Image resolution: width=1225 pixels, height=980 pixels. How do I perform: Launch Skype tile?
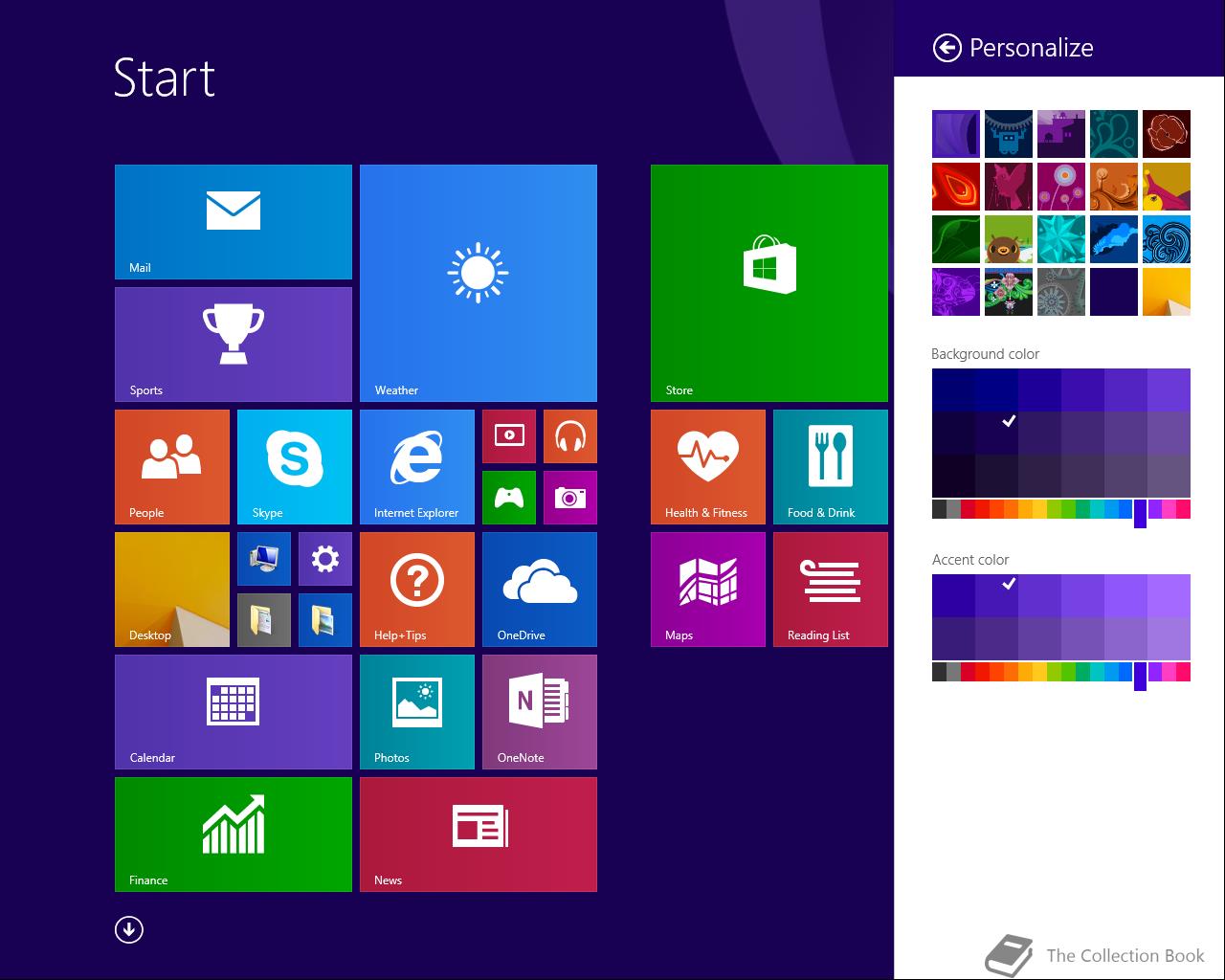pos(295,467)
